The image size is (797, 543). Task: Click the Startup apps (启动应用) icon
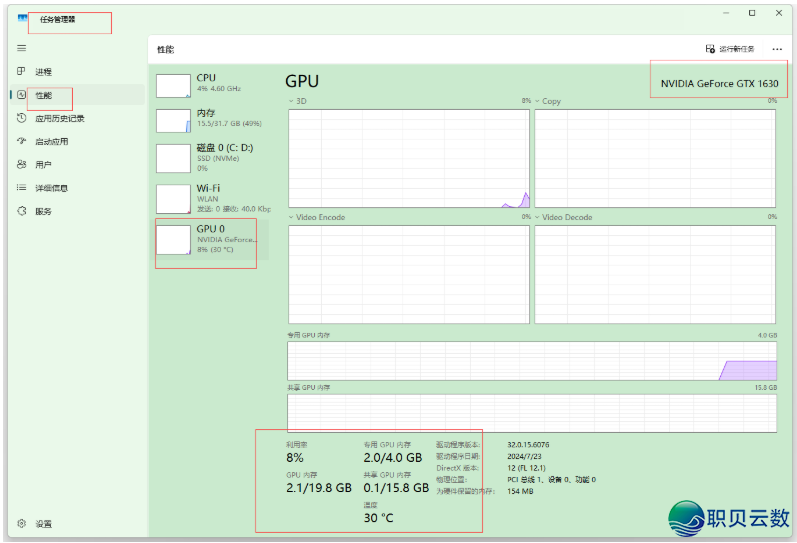21,141
